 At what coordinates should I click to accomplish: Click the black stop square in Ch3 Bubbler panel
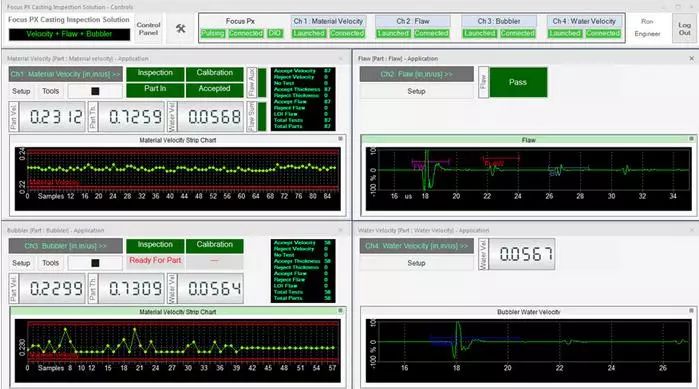(95, 263)
